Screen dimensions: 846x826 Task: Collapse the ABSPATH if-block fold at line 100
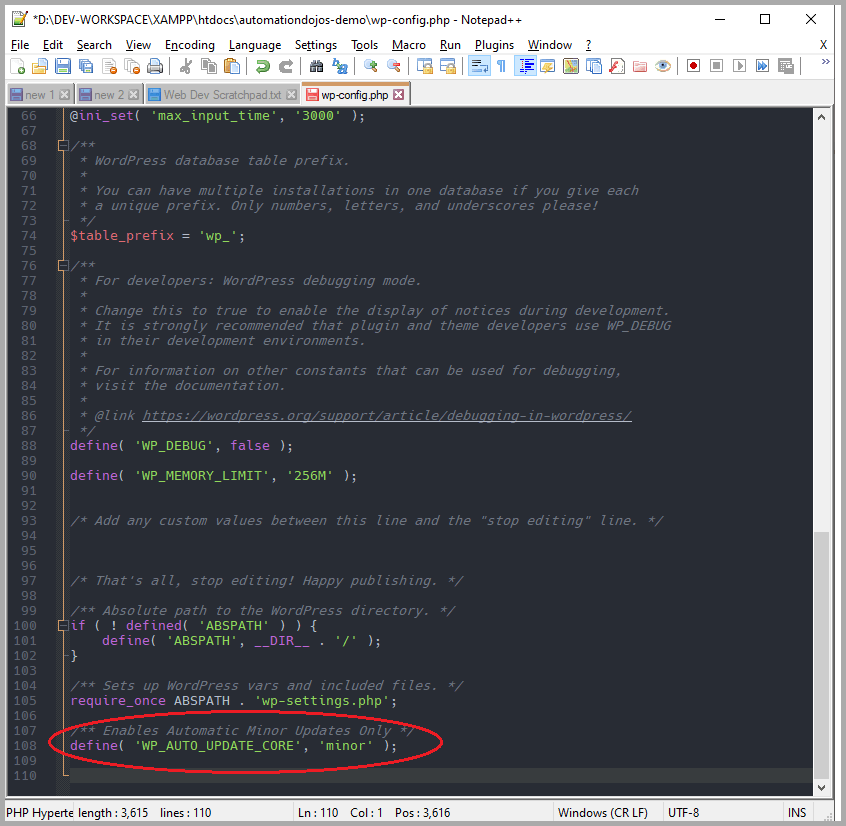(x=62, y=626)
